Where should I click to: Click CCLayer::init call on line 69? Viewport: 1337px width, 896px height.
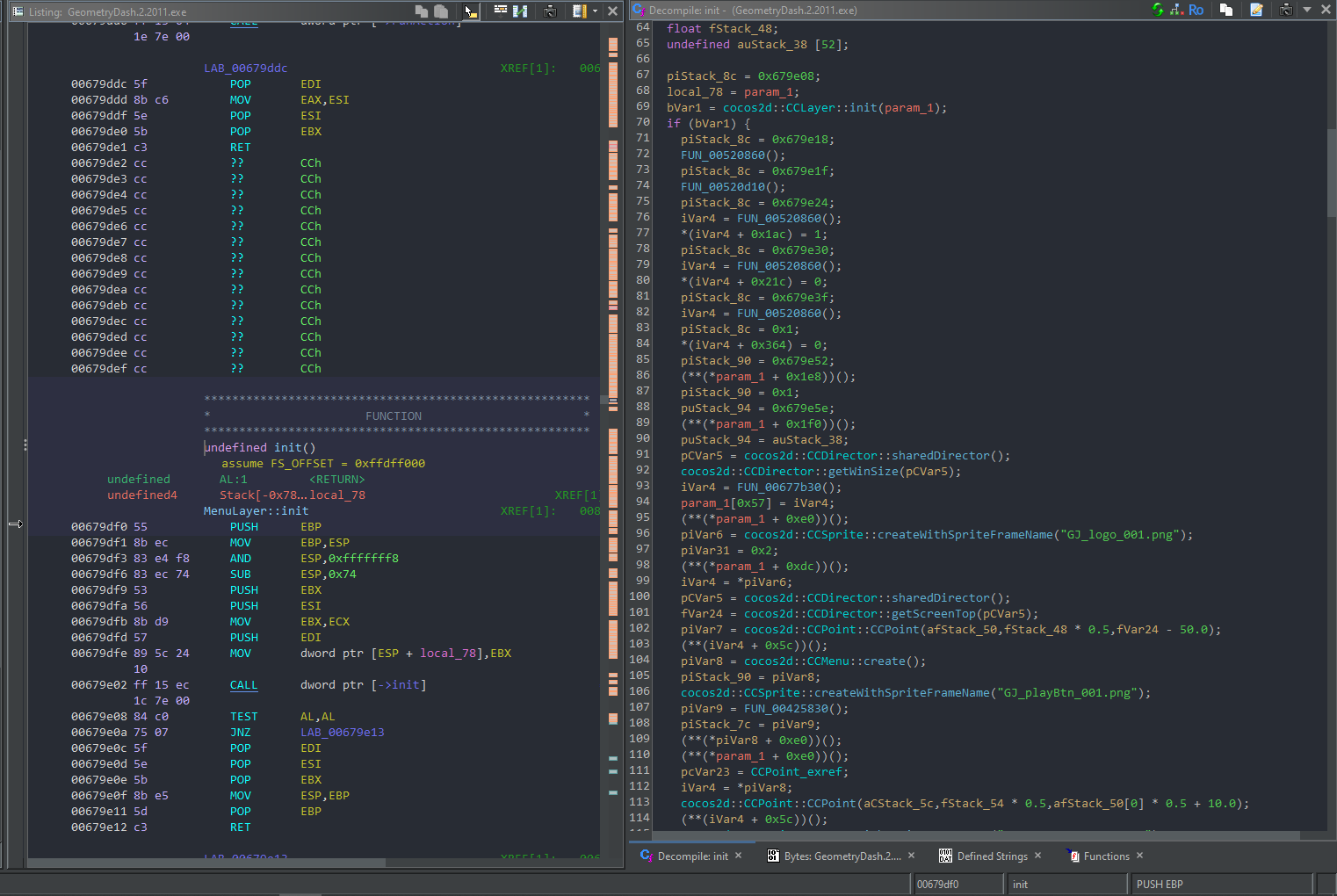click(x=835, y=108)
